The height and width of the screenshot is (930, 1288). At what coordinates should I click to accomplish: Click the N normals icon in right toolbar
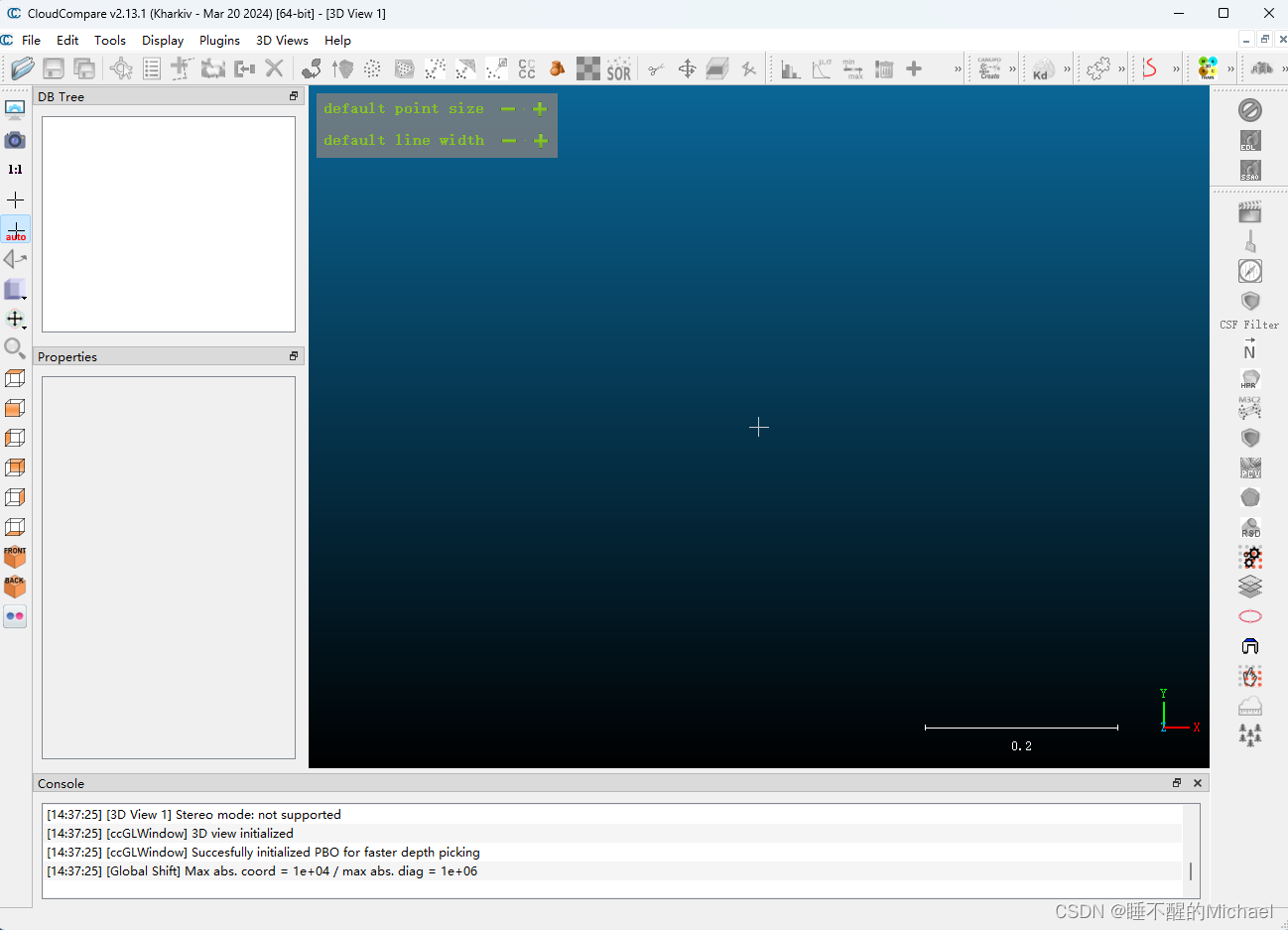coord(1250,348)
